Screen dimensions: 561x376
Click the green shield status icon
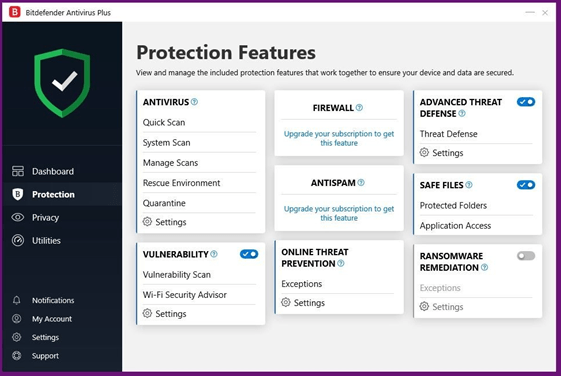tap(62, 83)
